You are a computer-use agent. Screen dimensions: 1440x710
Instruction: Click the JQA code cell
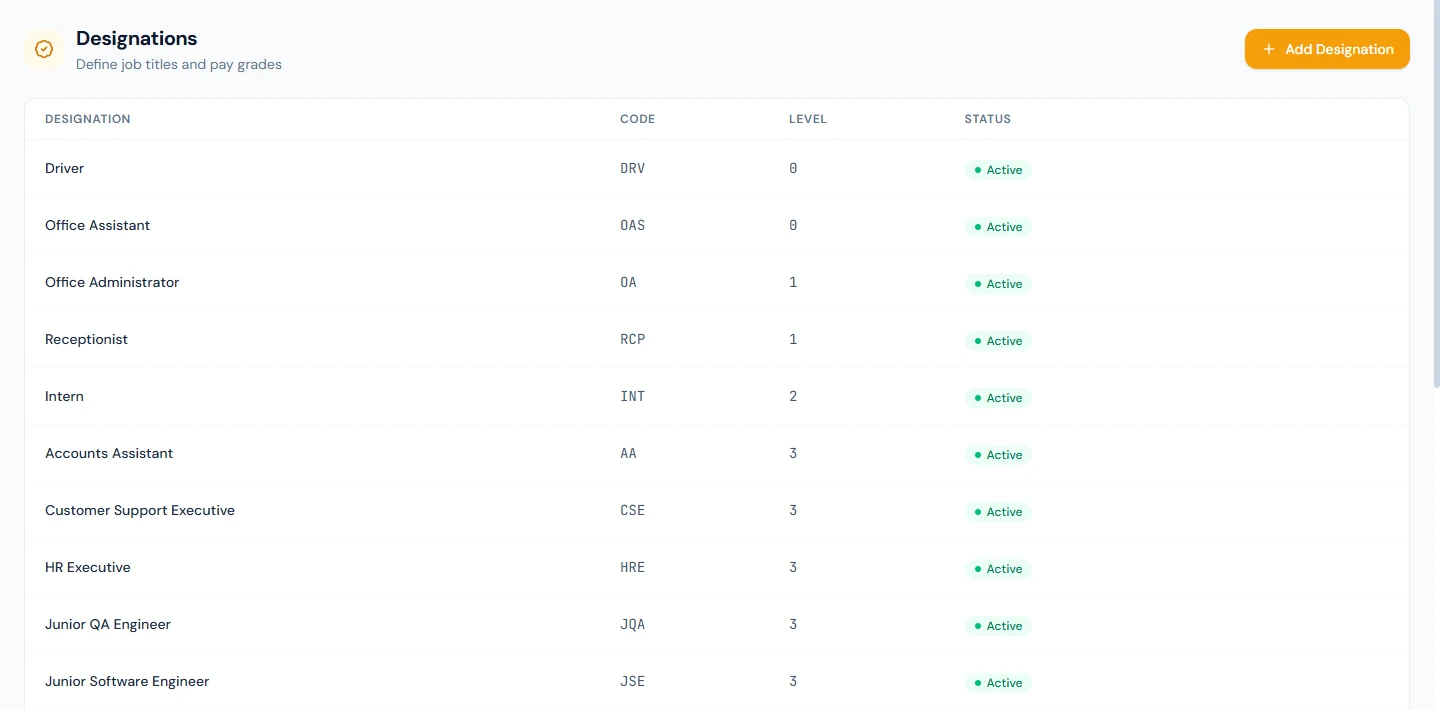pyautogui.click(x=633, y=624)
